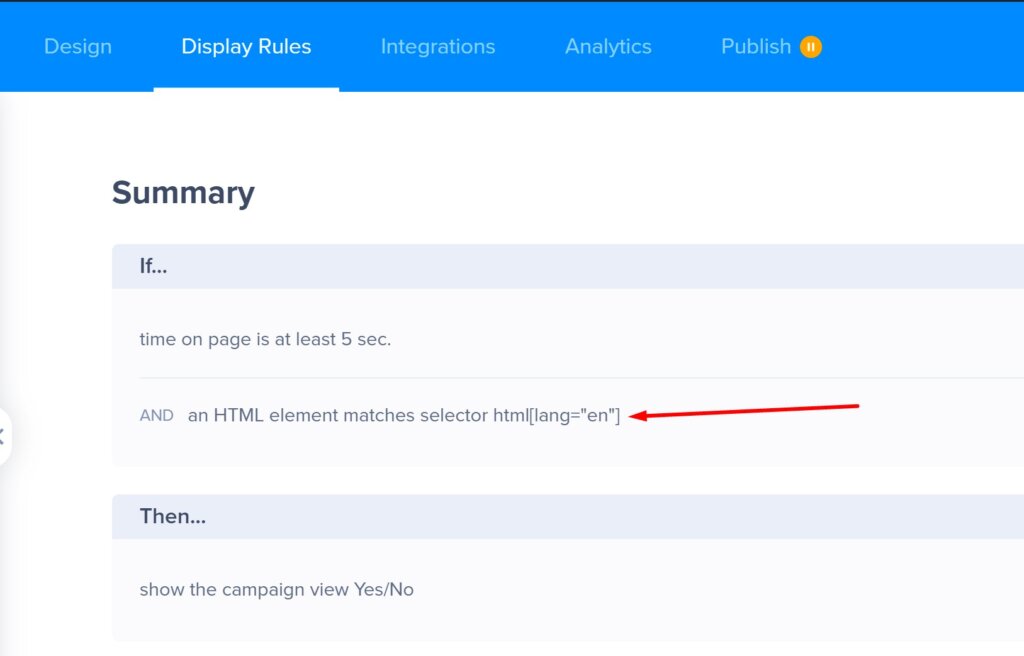The height and width of the screenshot is (656, 1024).
Task: Click the 'If...' section header
Action: coord(153,266)
